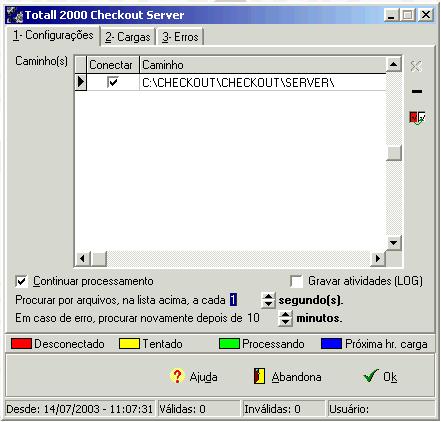441x422 pixels.
Task: Click the grayed scissors icon beside path list
Action: pyautogui.click(x=416, y=66)
